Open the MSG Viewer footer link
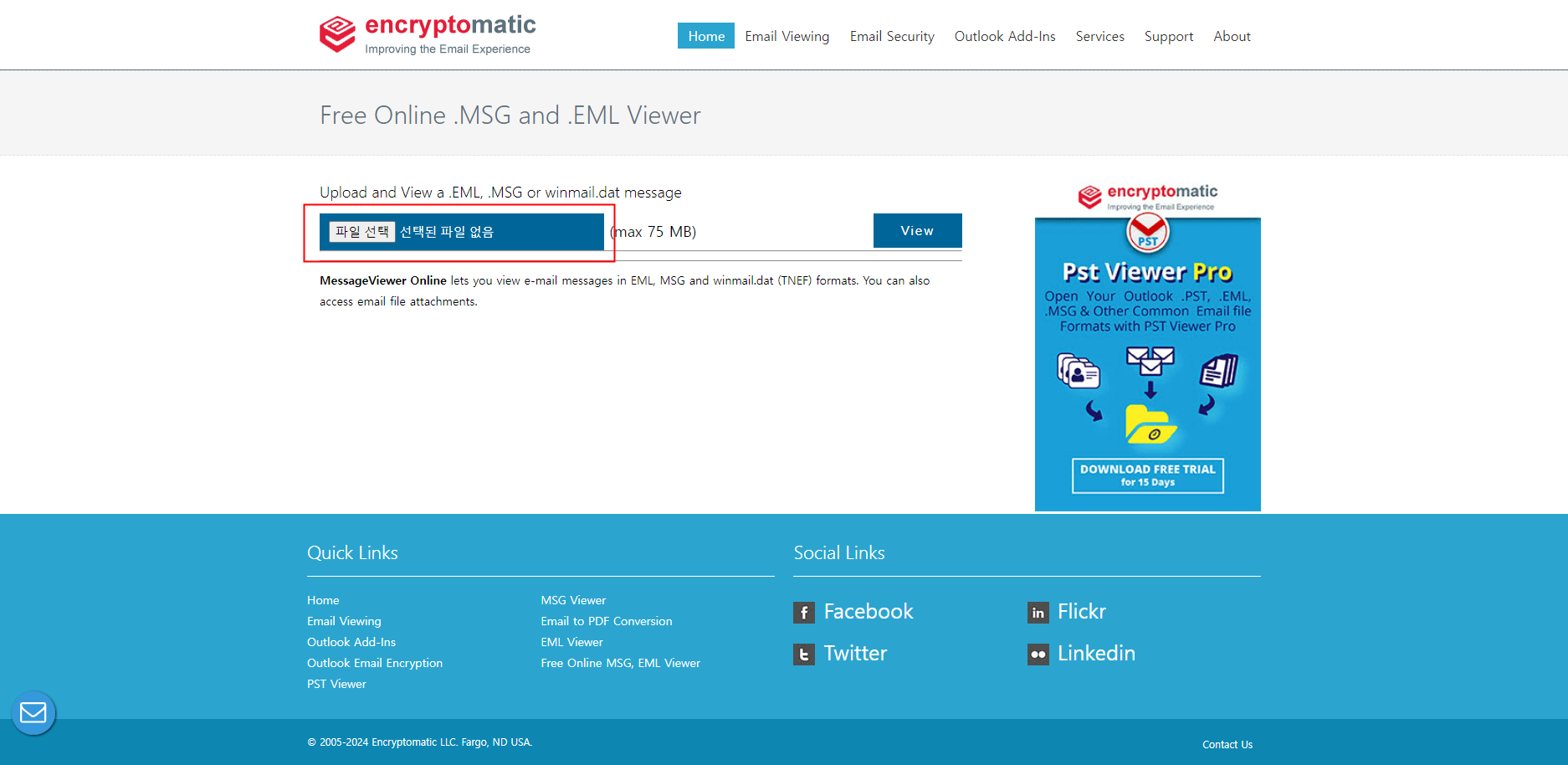Viewport: 1568px width, 765px height. coord(573,600)
